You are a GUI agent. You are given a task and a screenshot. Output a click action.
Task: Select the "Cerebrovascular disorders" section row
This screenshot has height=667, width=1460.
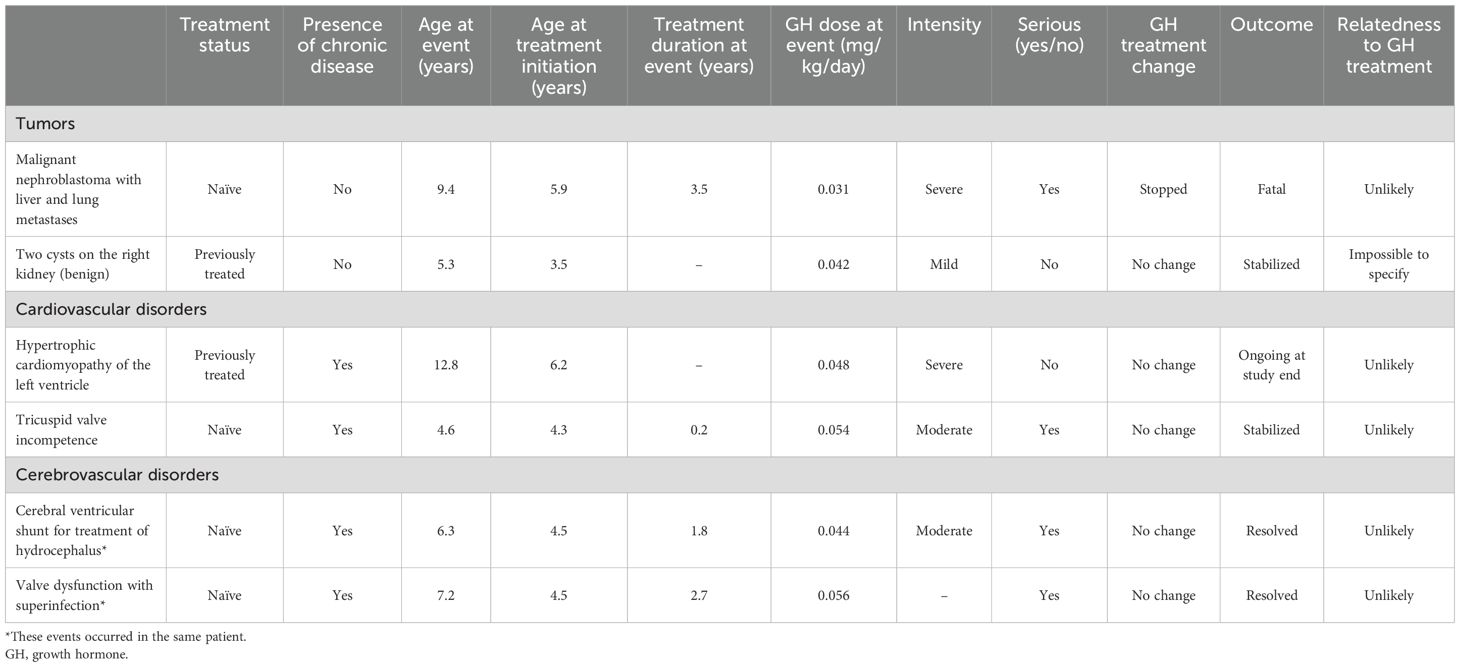[118, 474]
